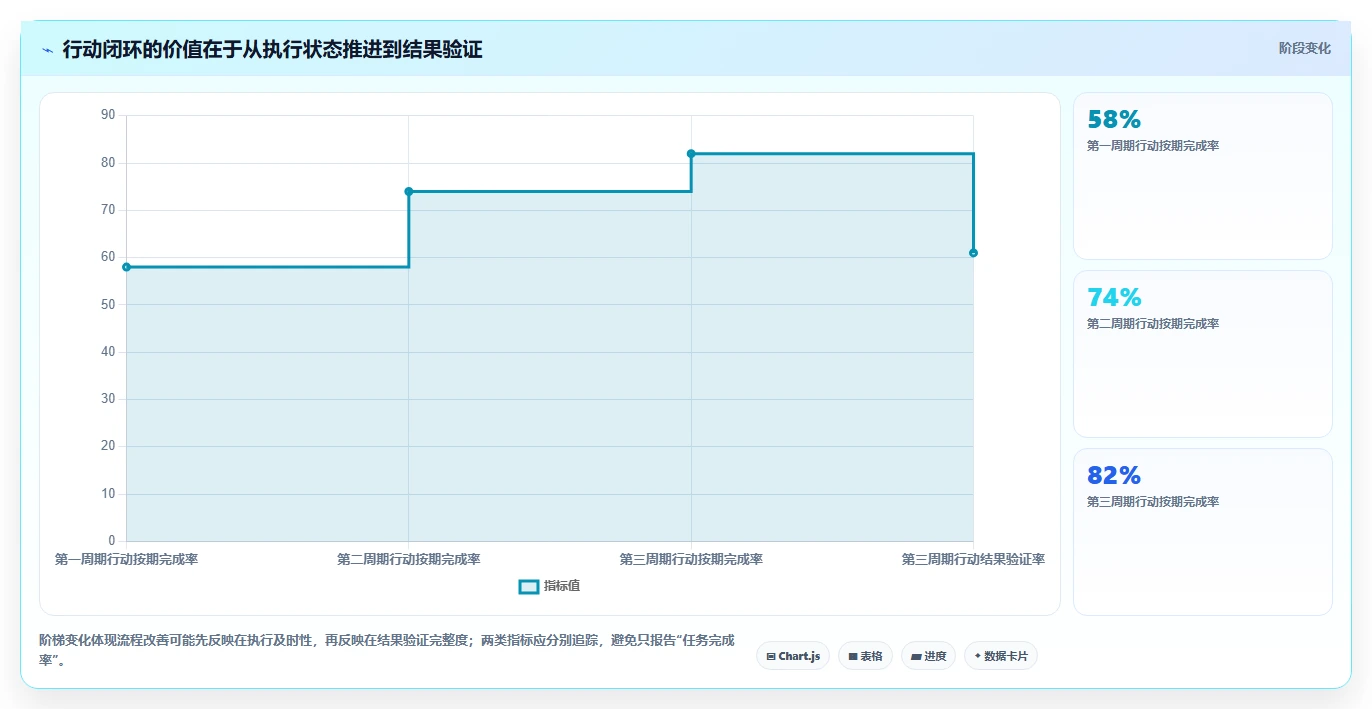Click the data point at value 74
Image resolution: width=1372 pixels, height=709 pixels.
click(x=409, y=191)
